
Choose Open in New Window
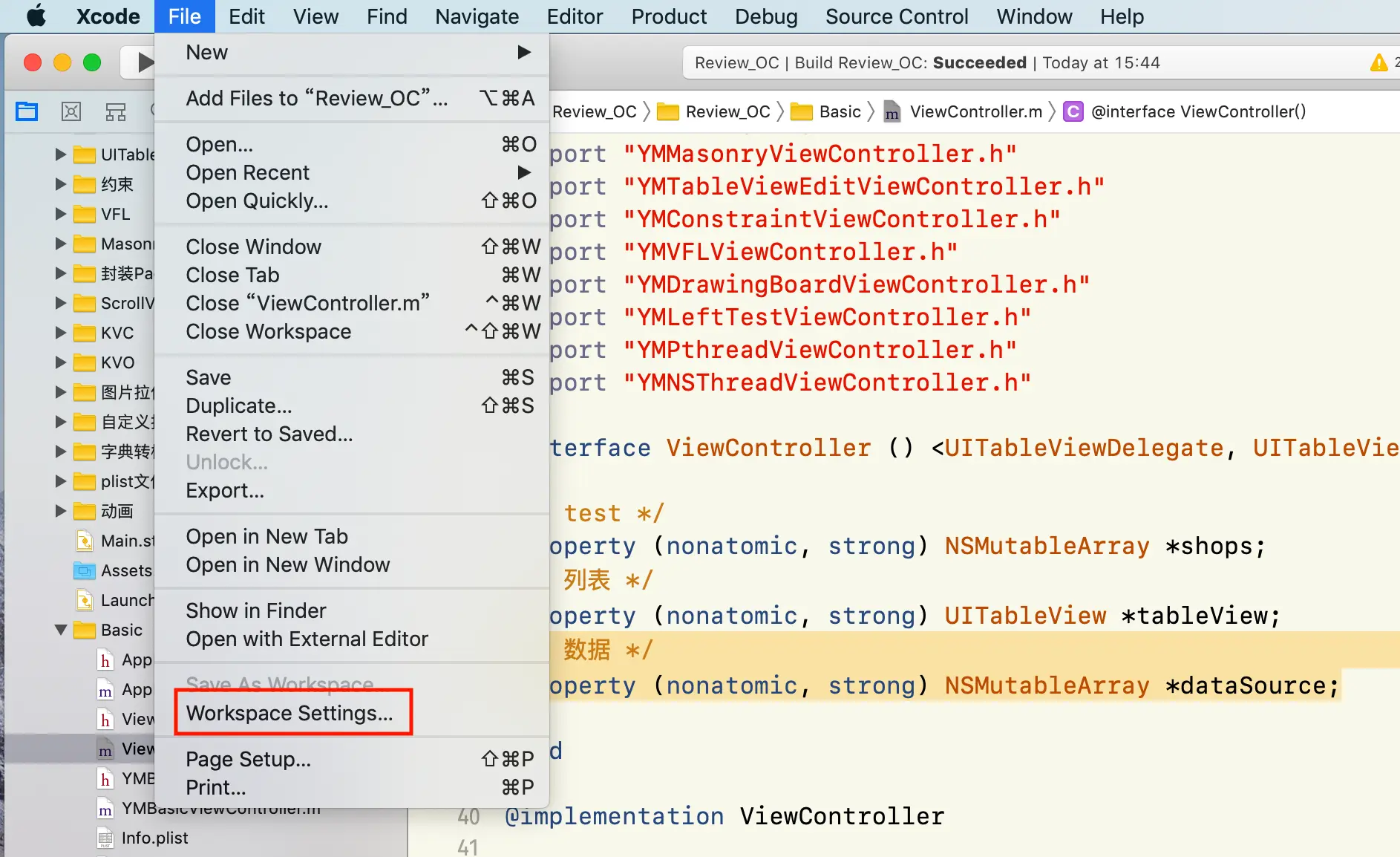coord(352,564)
